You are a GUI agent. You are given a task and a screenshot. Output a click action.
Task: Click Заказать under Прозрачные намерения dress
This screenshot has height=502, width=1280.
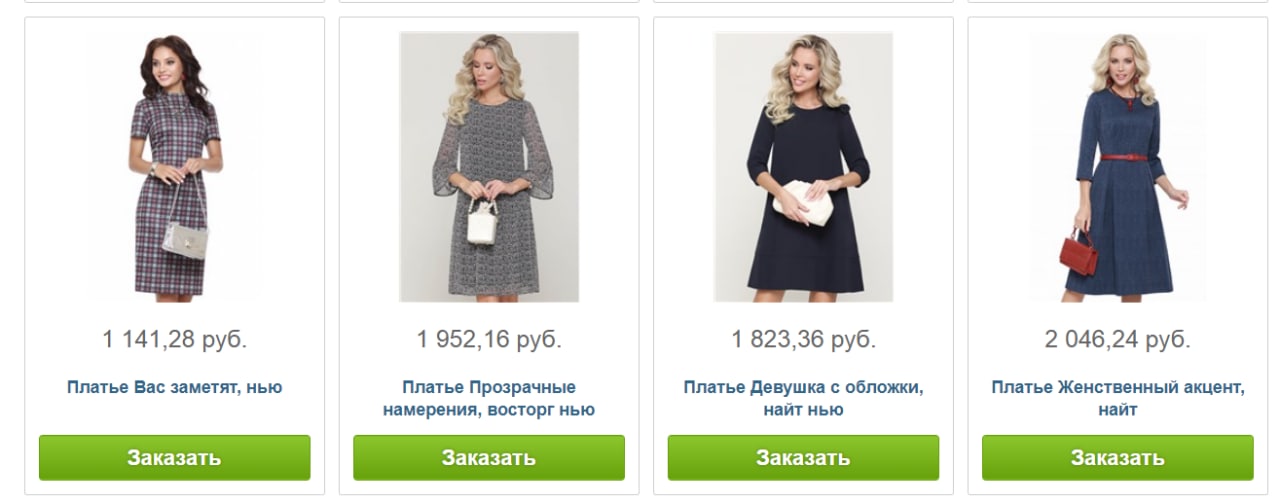[x=489, y=458]
